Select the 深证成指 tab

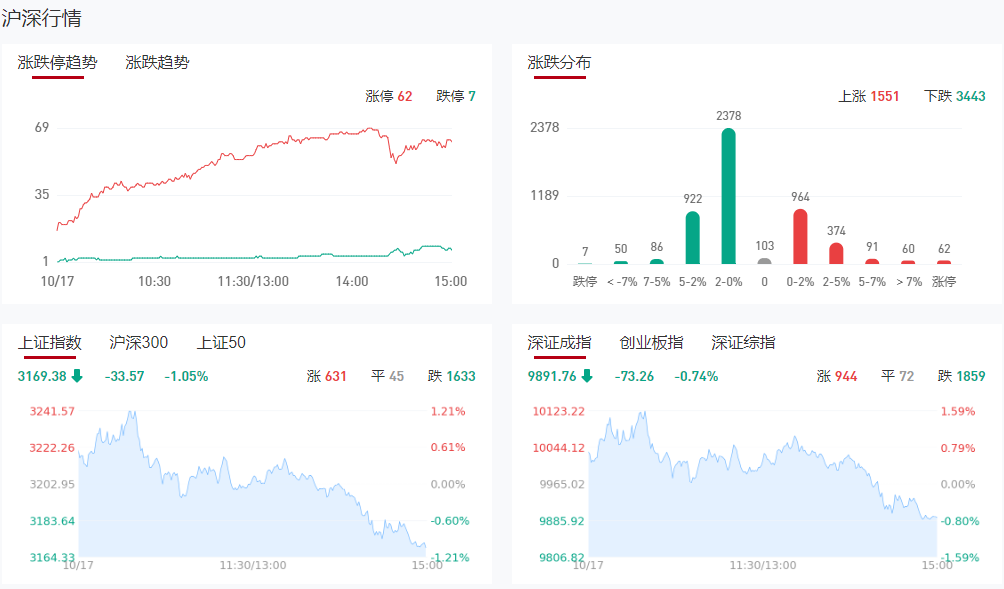pos(559,342)
